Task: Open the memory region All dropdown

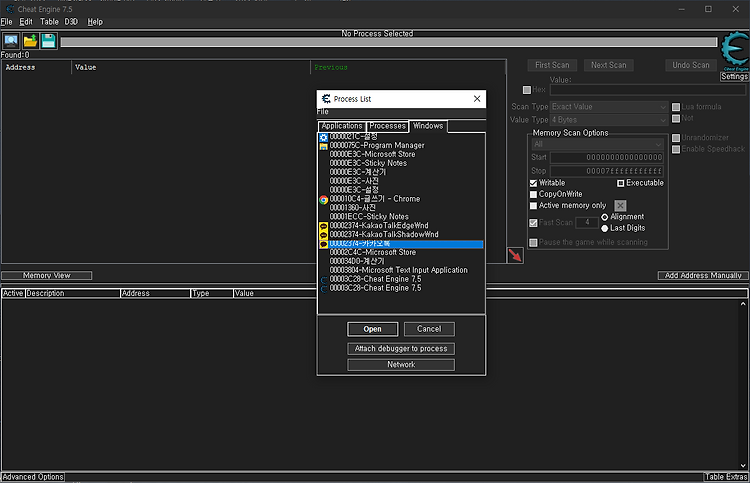Action: coord(597,144)
